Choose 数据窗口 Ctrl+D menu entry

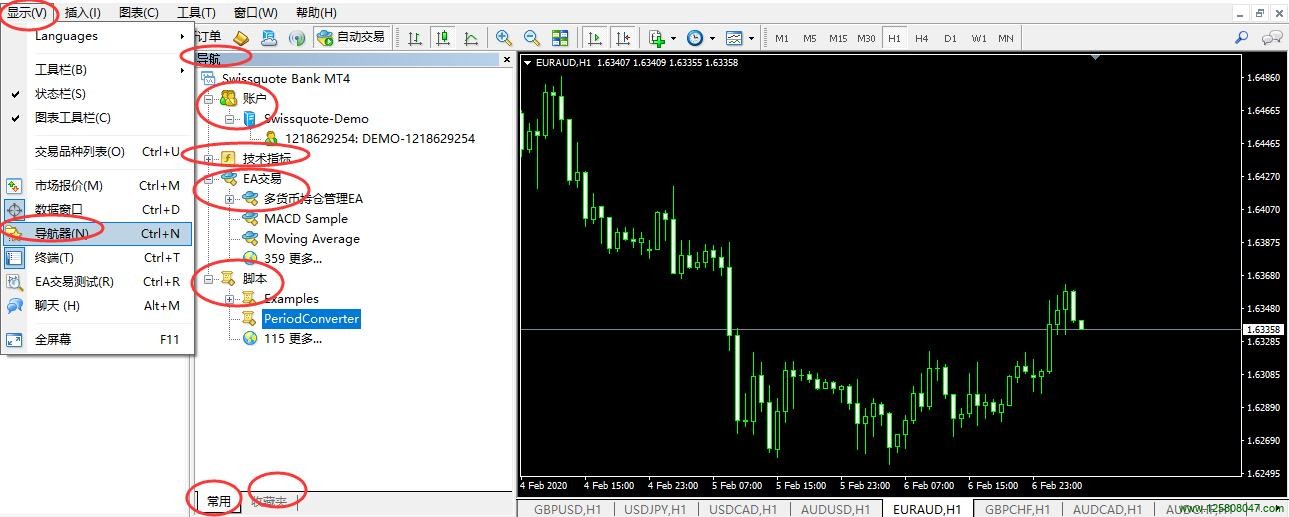[x=98, y=209]
